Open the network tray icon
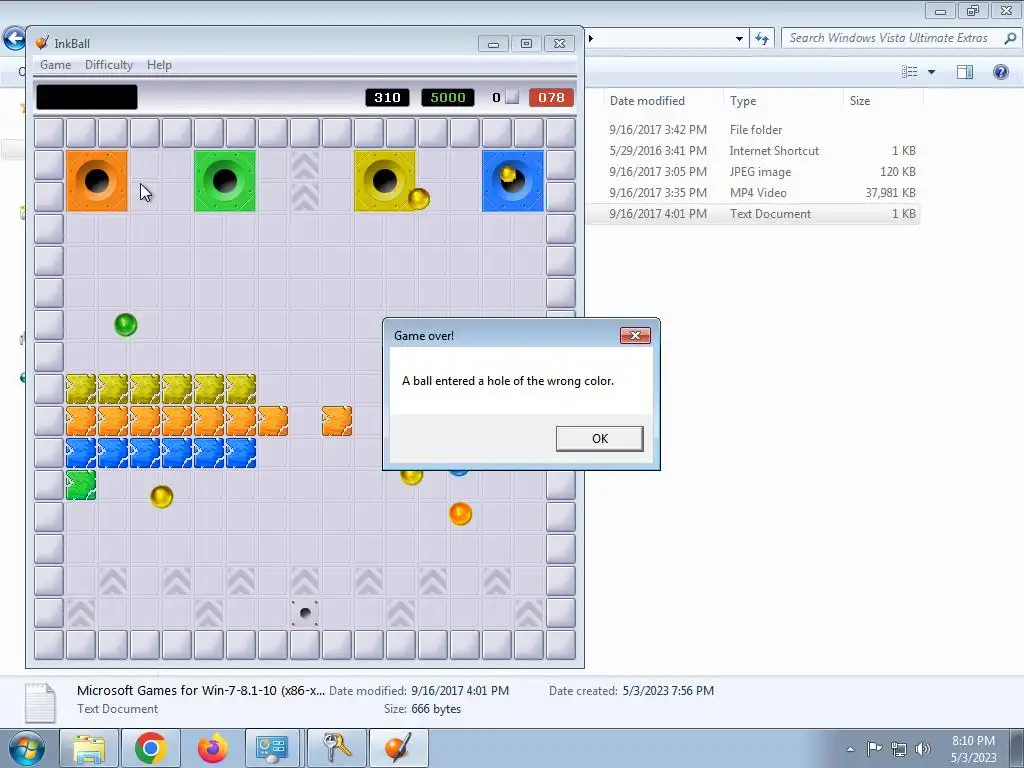This screenshot has height=768, width=1024. point(899,749)
